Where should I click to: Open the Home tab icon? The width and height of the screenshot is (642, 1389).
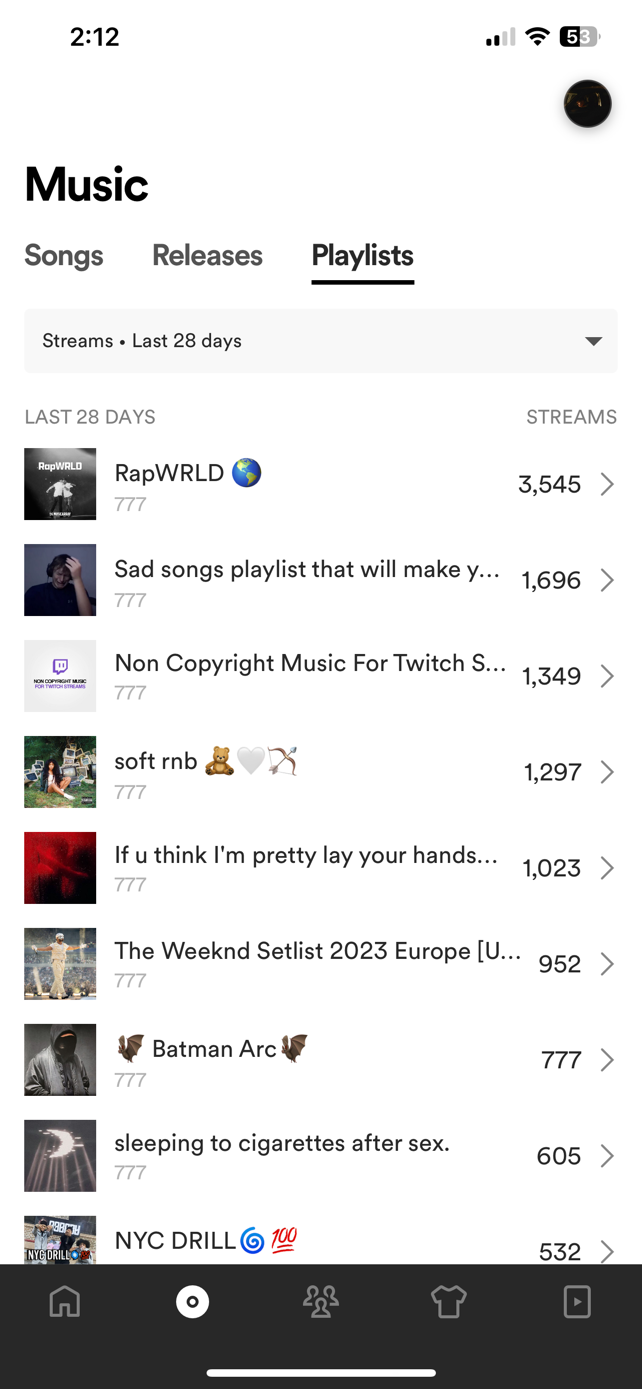[x=65, y=1301]
